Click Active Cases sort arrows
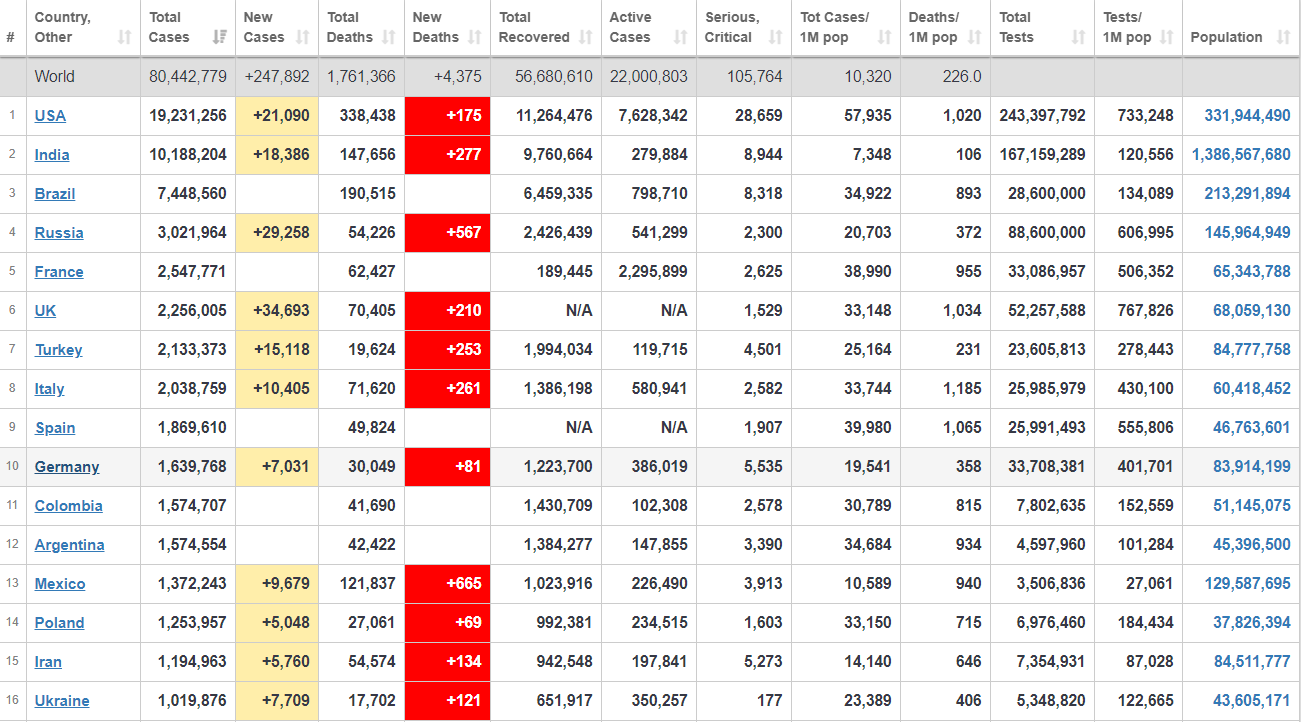 click(x=681, y=38)
